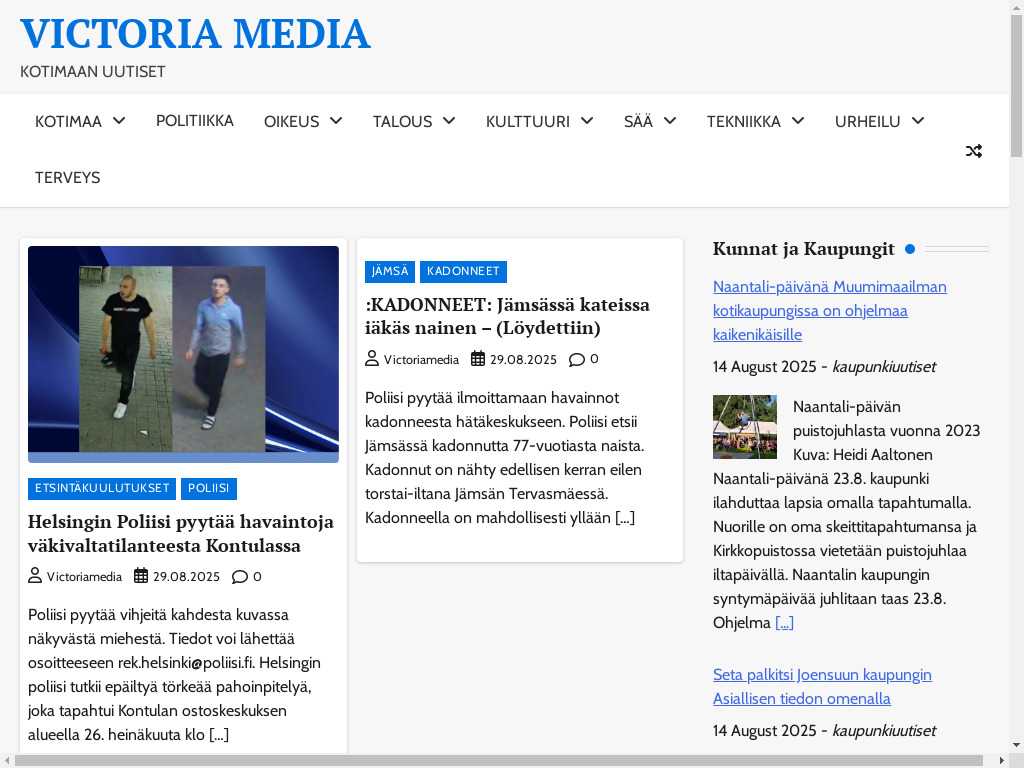Open the TERVEYS menu item
Image resolution: width=1024 pixels, height=768 pixels.
68,178
